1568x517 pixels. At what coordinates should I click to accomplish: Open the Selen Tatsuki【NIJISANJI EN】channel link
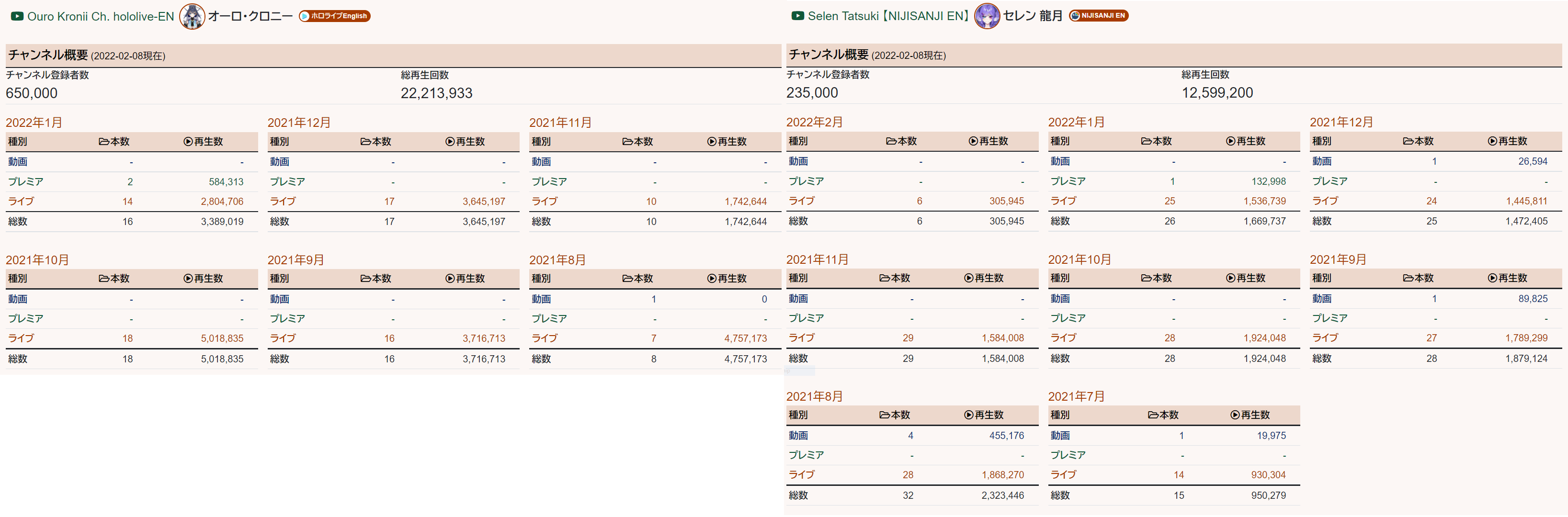tap(888, 16)
